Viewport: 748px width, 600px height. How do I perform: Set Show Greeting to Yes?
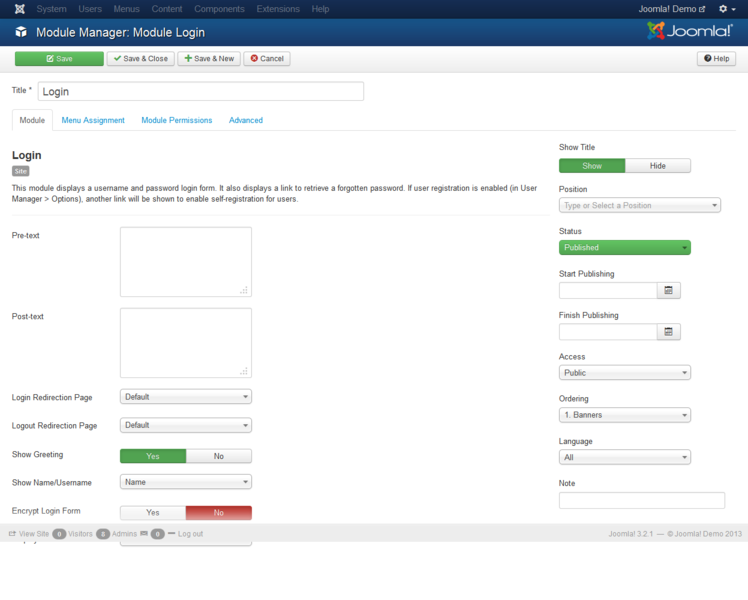point(153,456)
